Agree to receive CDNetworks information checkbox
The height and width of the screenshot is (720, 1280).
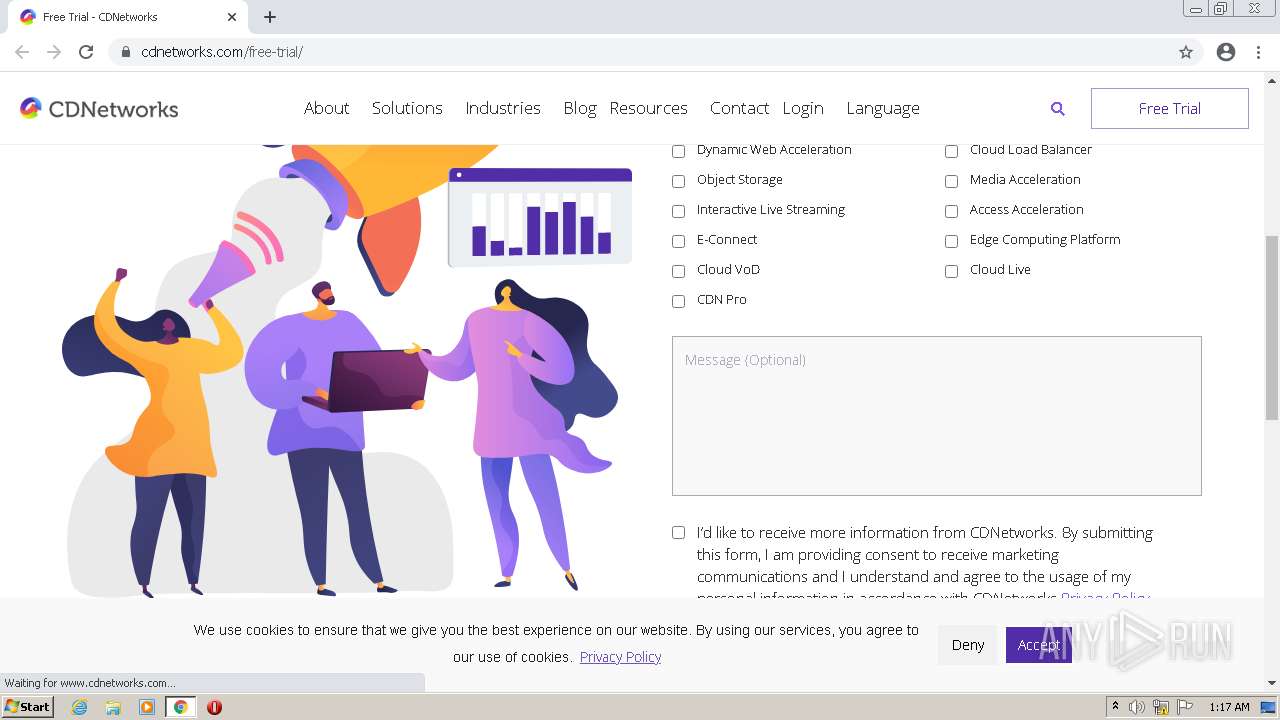678,533
